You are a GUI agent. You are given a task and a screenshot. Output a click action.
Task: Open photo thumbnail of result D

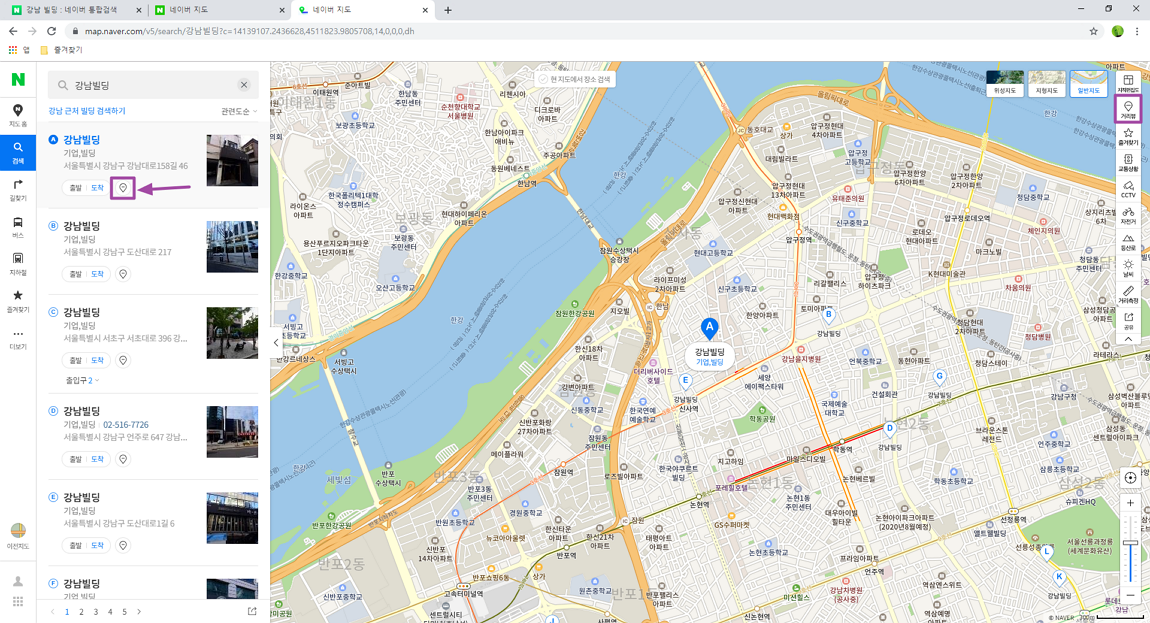[232, 431]
